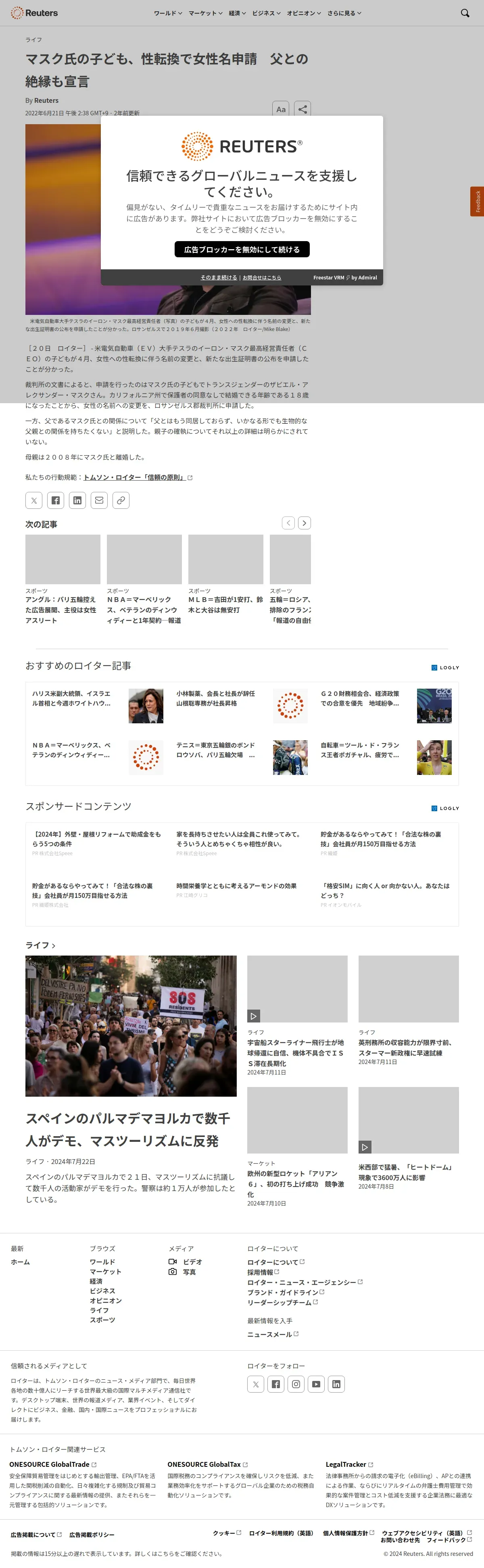
Task: Click 広告ブロッカーを無効にして続ける button
Action: coord(242,250)
